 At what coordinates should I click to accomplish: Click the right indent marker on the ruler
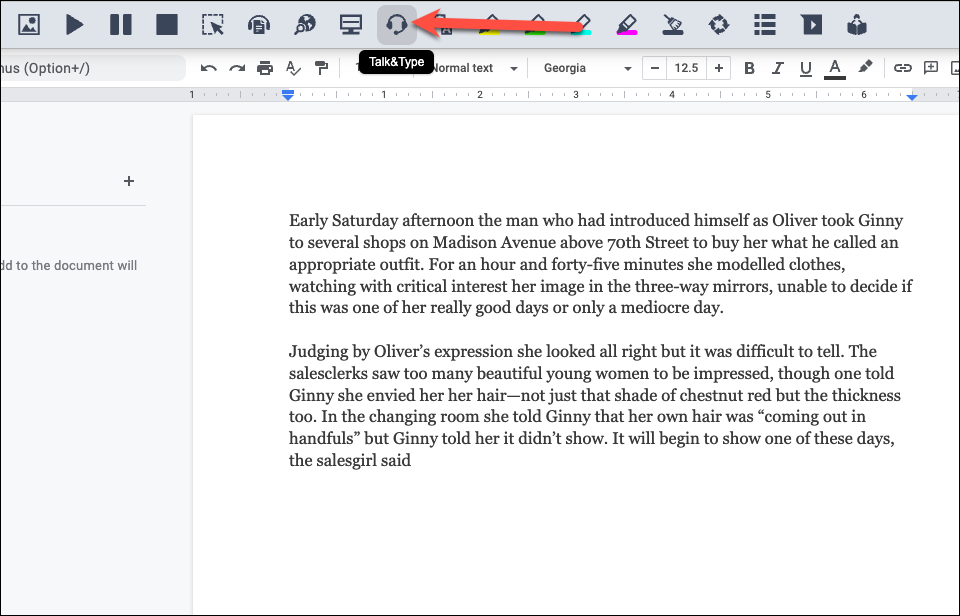pos(912,96)
